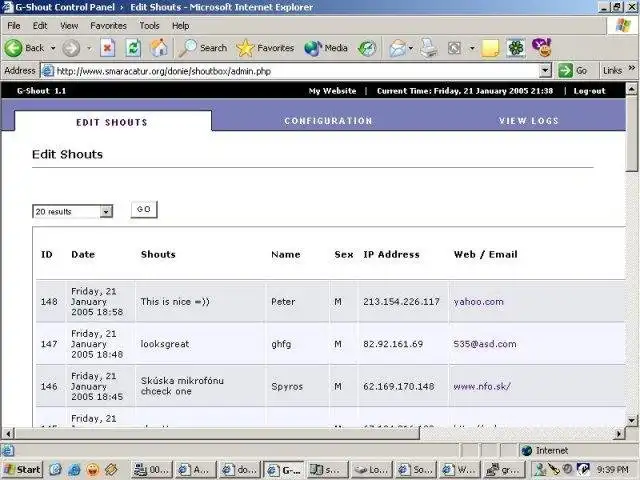Open the Edit menu
Viewport: 640px width, 480px height.
click(40, 26)
